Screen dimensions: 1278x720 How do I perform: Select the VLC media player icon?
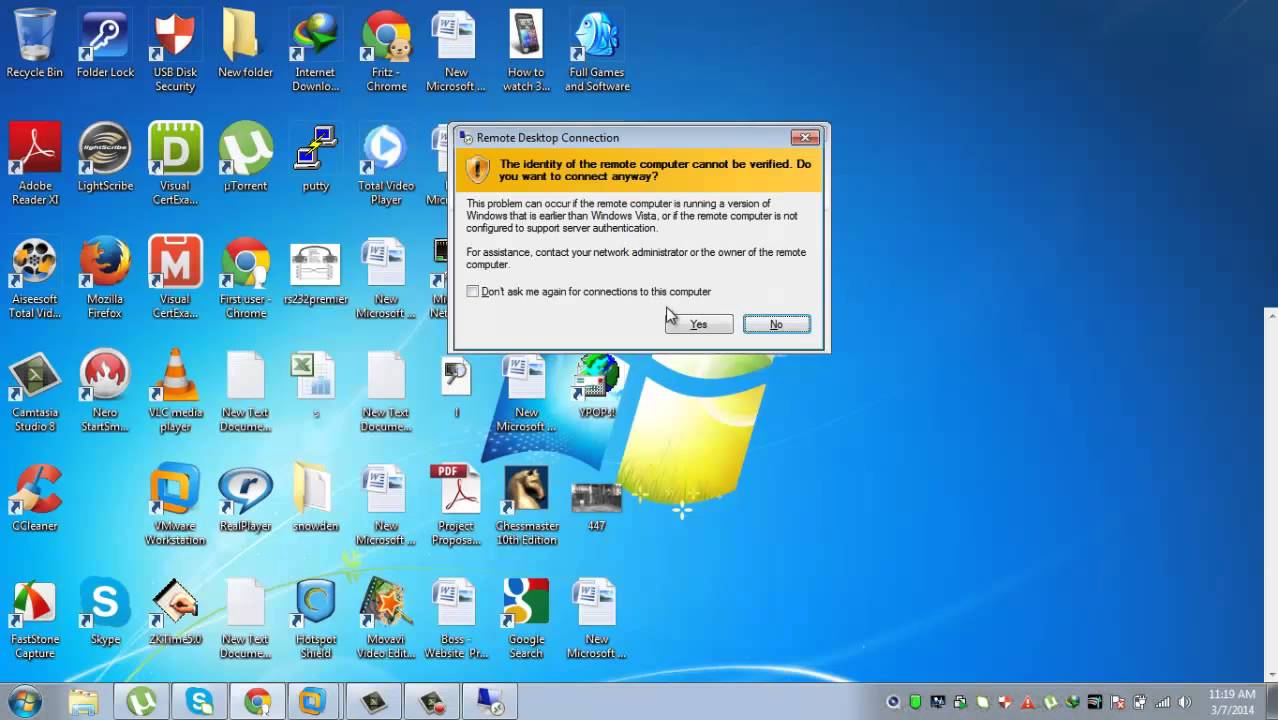175,391
